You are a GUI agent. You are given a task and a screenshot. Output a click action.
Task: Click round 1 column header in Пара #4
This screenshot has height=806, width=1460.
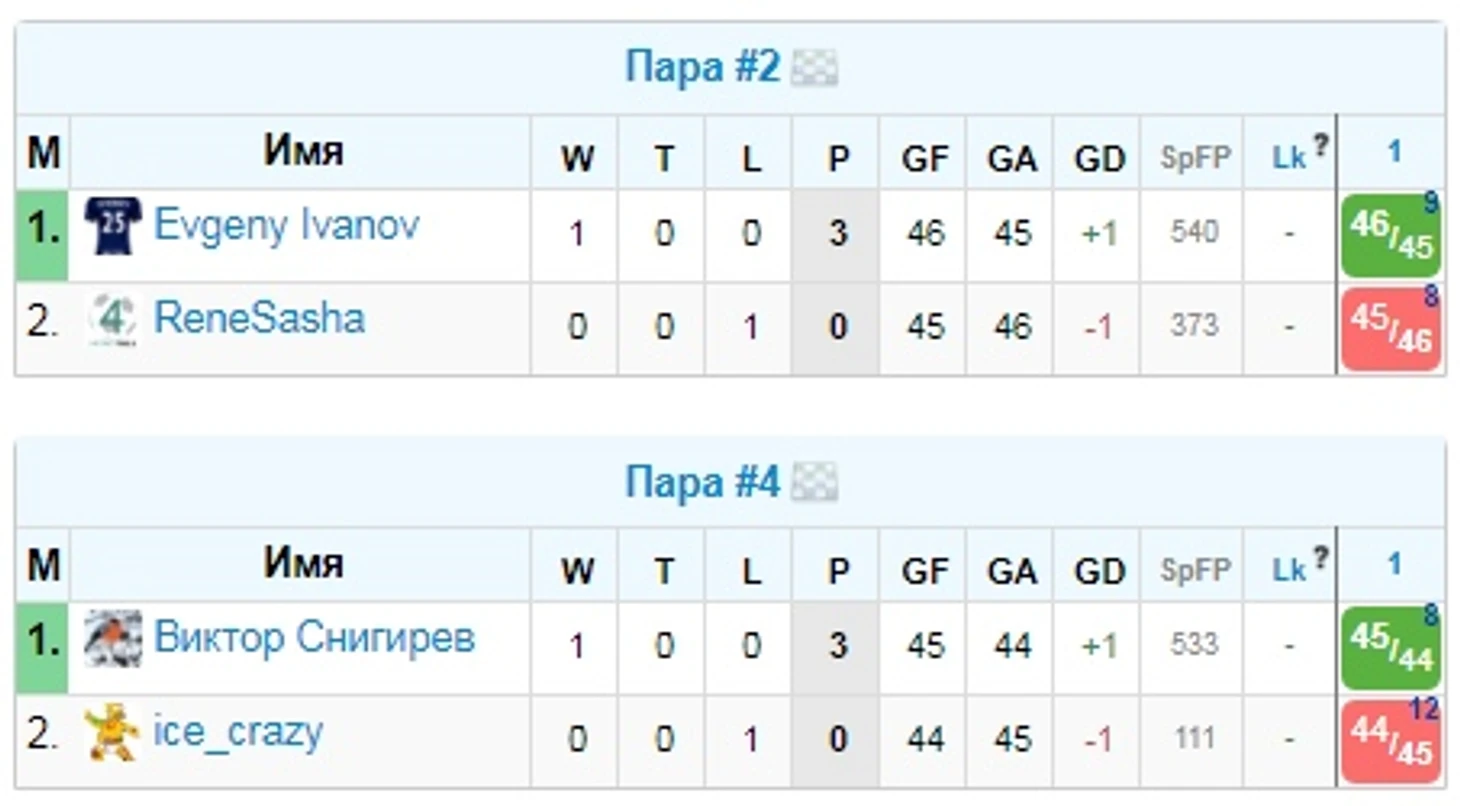click(x=1394, y=565)
